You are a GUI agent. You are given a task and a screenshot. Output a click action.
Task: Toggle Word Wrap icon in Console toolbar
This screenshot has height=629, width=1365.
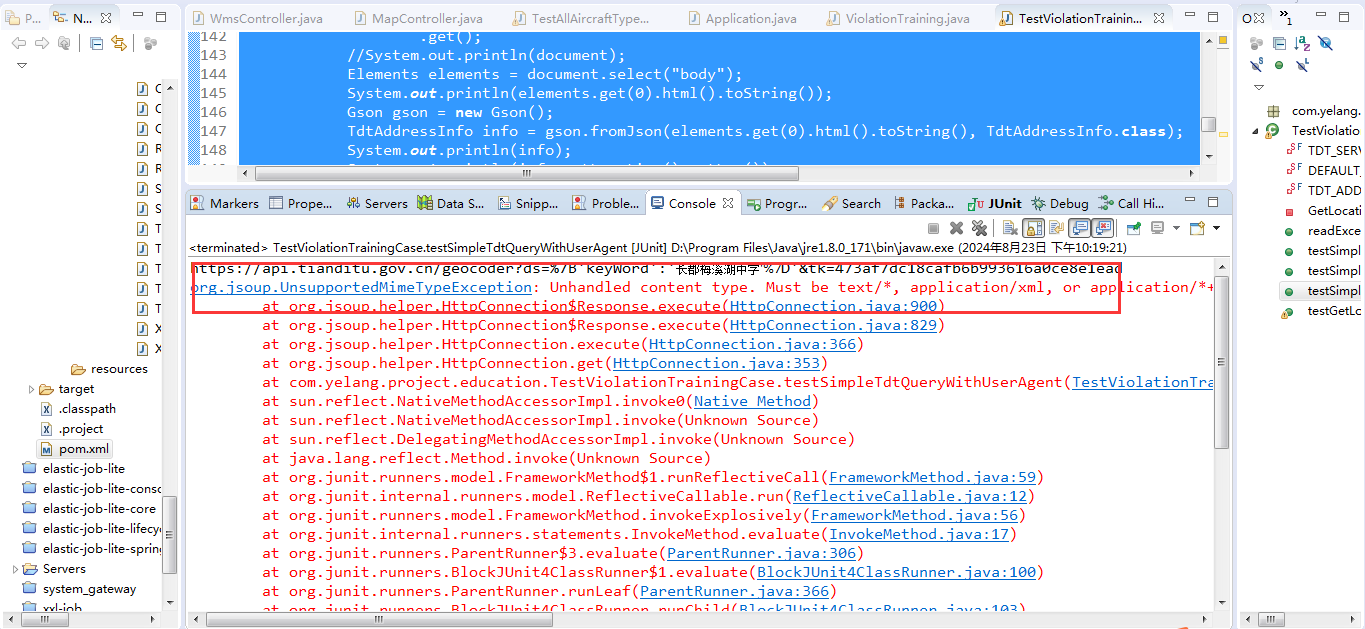pos(1056,228)
